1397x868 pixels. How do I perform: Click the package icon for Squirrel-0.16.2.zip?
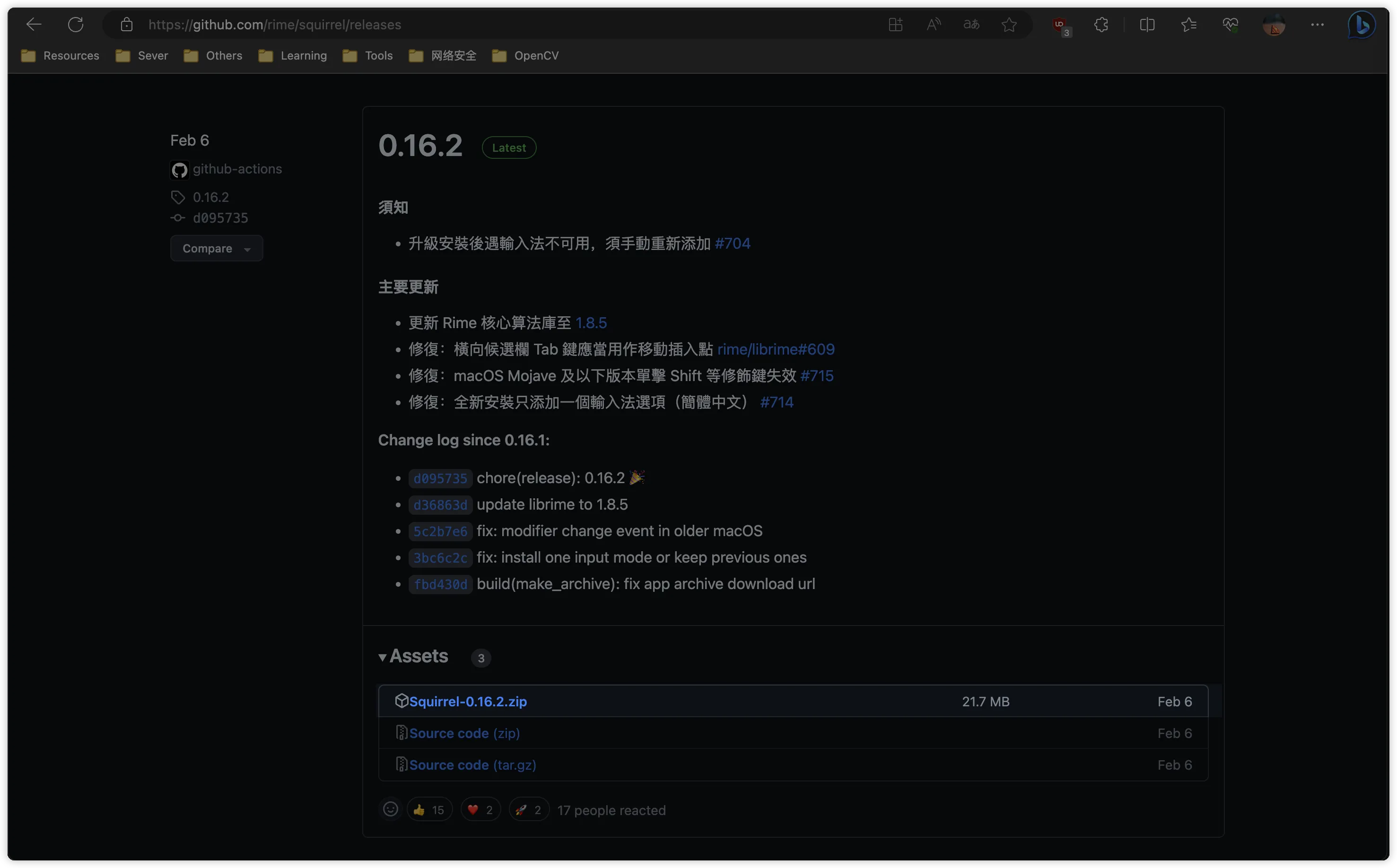tap(402, 700)
